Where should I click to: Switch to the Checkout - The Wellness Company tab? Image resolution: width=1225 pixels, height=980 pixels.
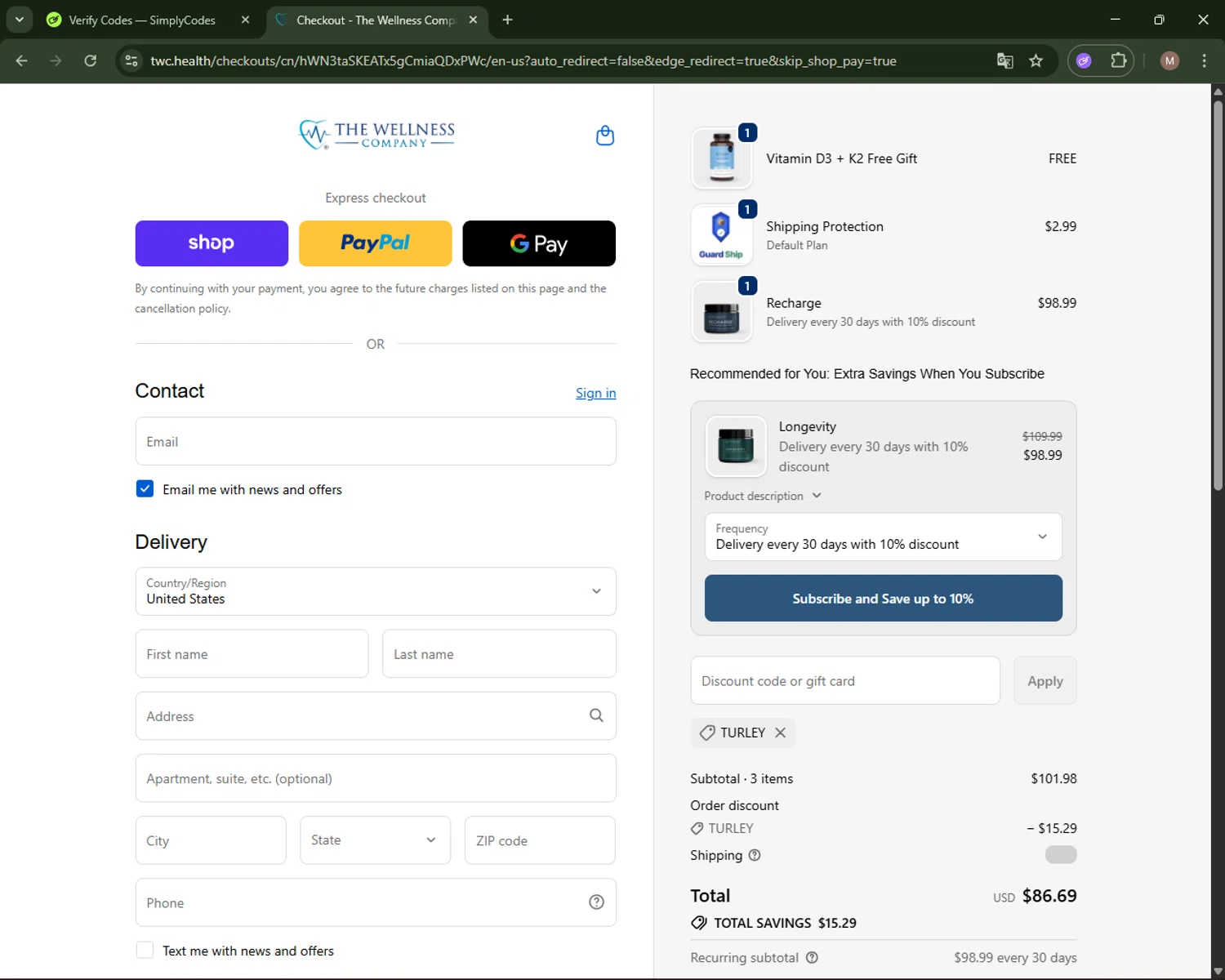(376, 20)
